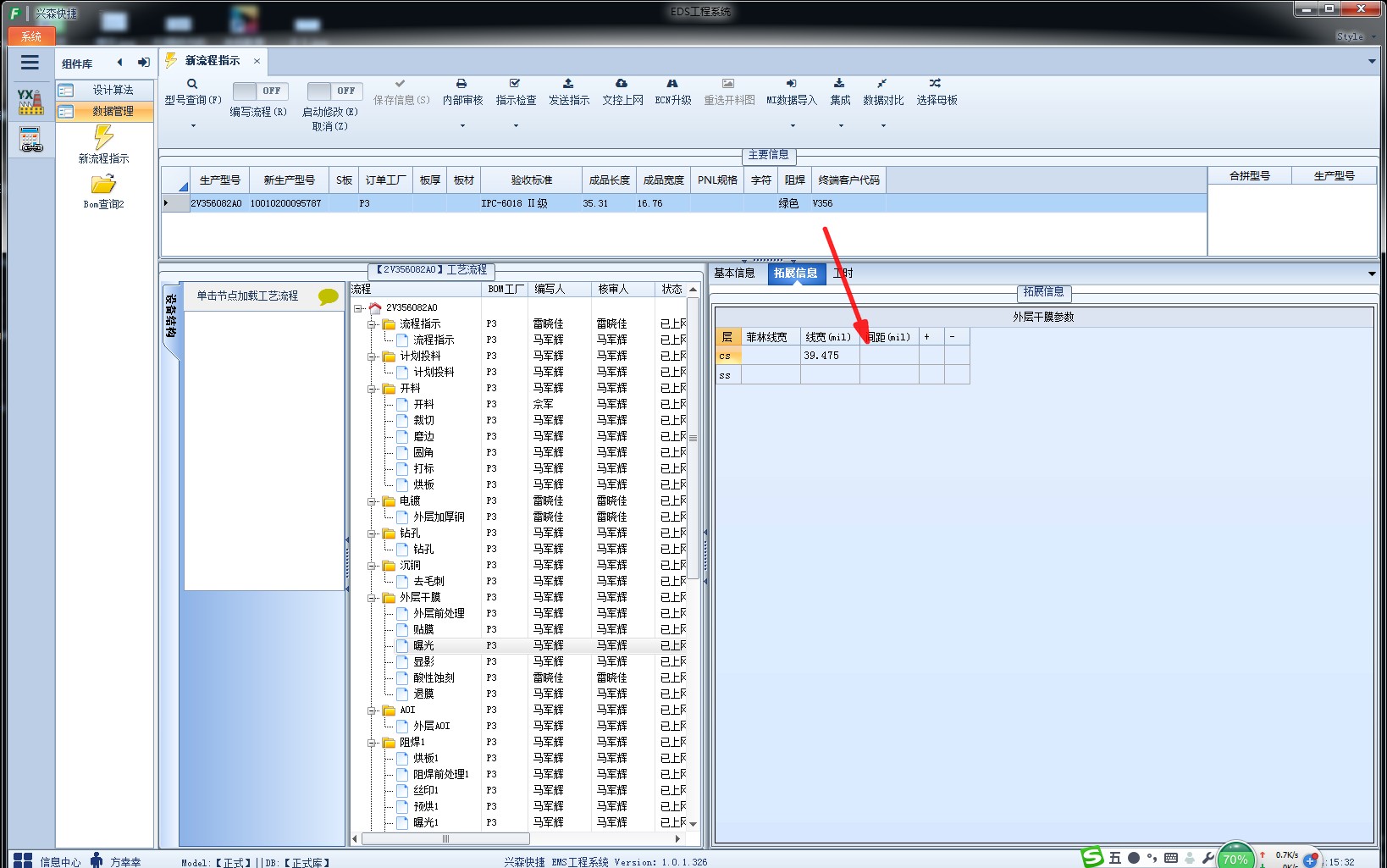1387x868 pixels.
Task: Click the process tree horizontal scrollbar thumb
Action: point(445,839)
